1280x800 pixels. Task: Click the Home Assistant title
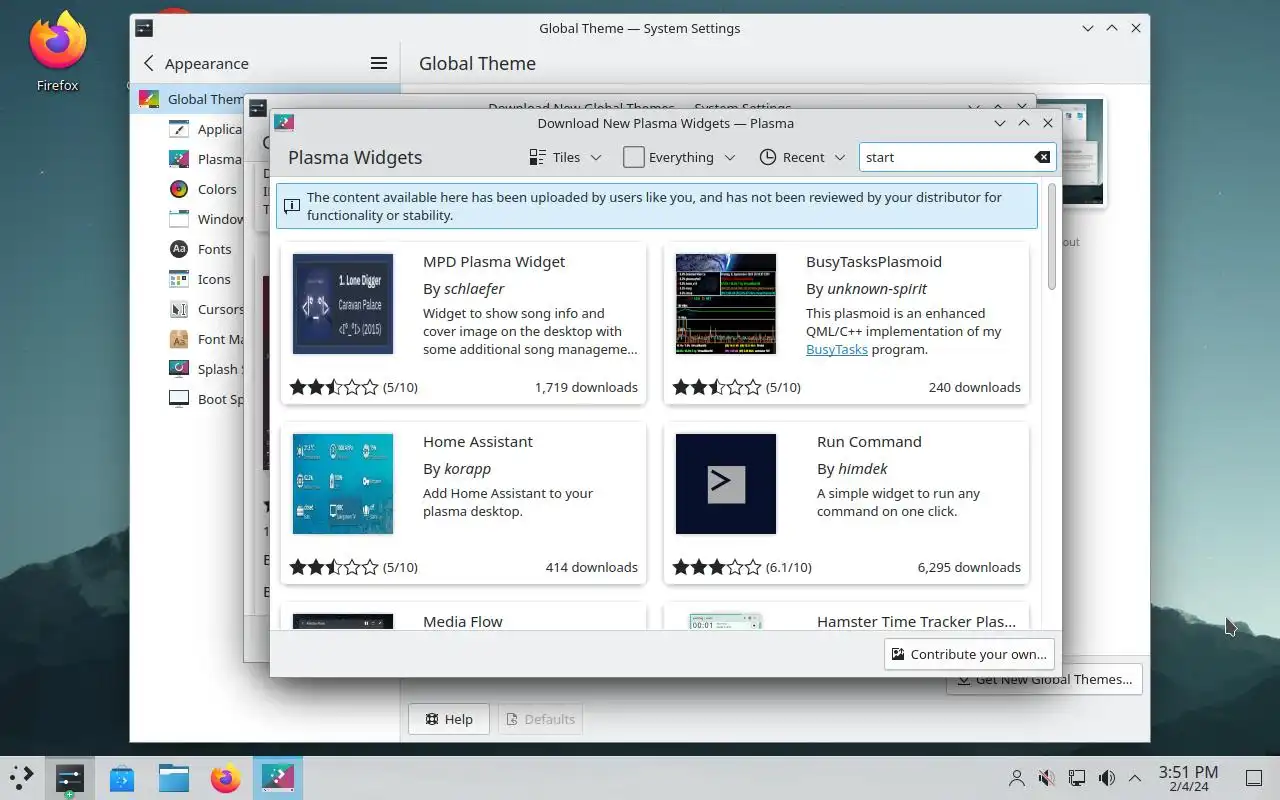[x=478, y=442]
